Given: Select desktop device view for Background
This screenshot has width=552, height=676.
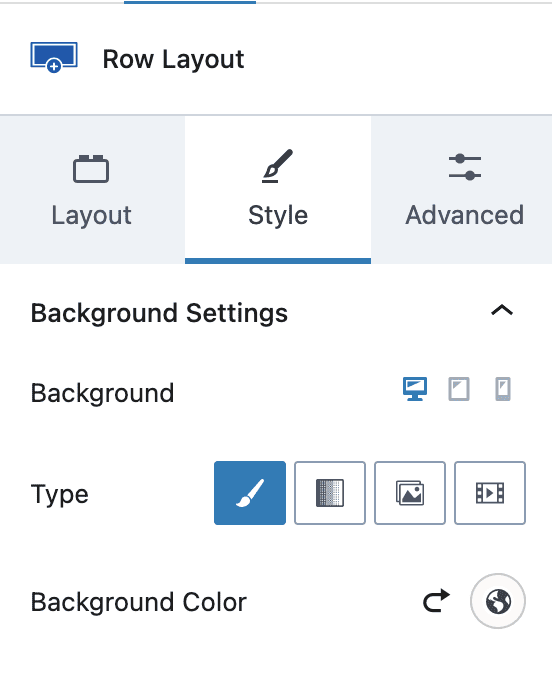Looking at the screenshot, I should (x=415, y=389).
